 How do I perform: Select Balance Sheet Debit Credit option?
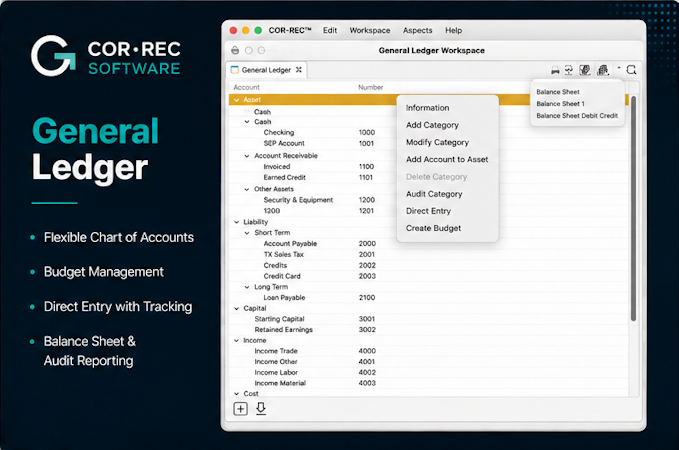(x=577, y=116)
